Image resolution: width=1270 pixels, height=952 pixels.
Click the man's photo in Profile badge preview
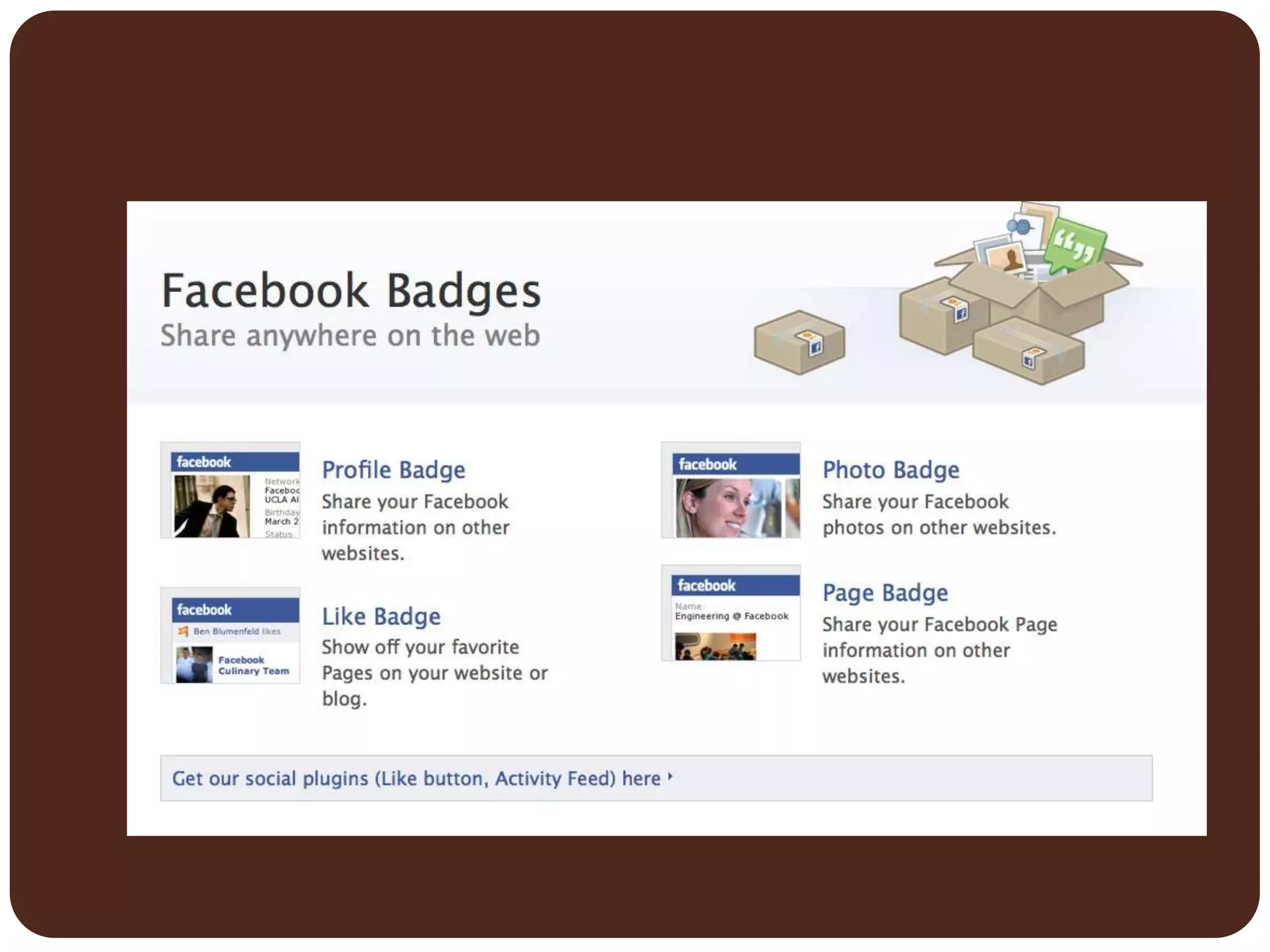pyautogui.click(x=212, y=506)
